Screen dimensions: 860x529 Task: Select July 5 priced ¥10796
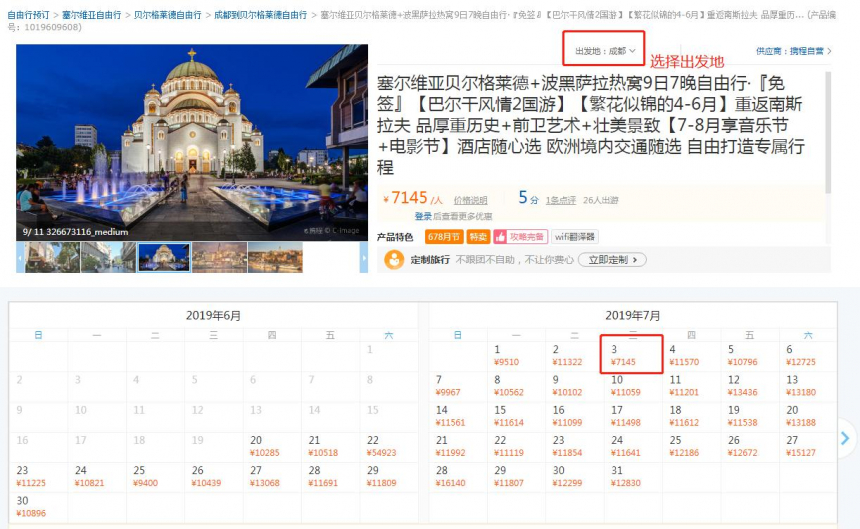tap(750, 356)
